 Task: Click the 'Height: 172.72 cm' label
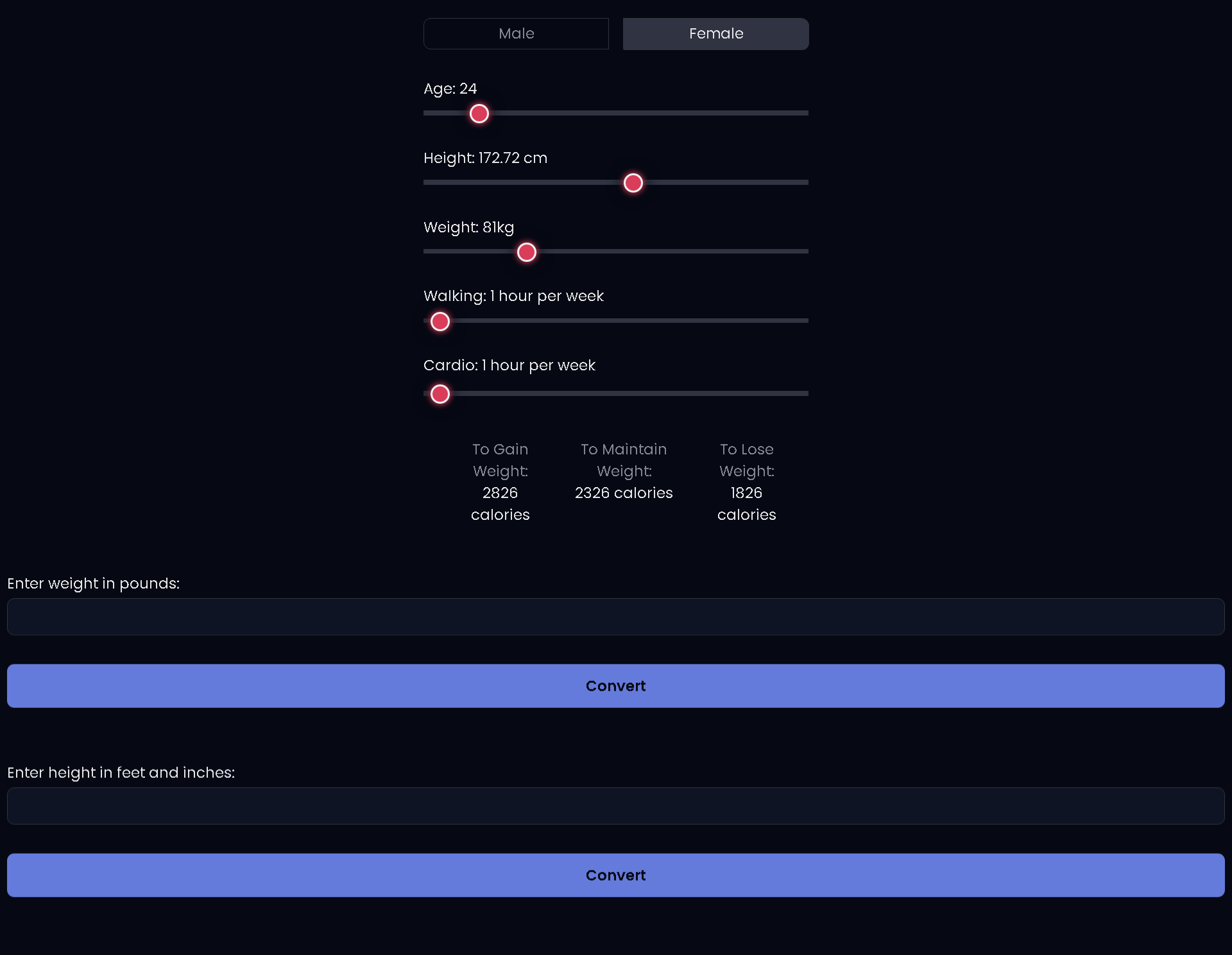pos(485,158)
